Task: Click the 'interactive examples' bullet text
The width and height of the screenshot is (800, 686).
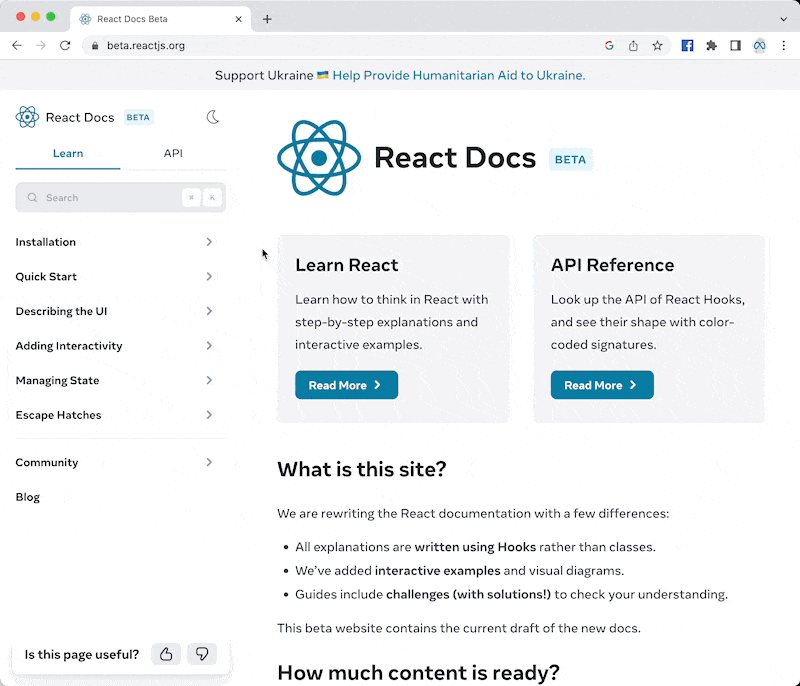Action: [x=437, y=571]
